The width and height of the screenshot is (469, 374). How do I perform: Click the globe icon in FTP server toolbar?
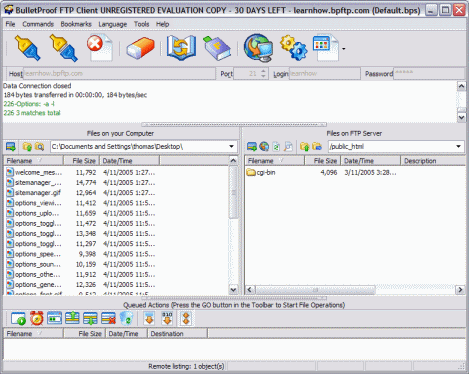click(264, 146)
